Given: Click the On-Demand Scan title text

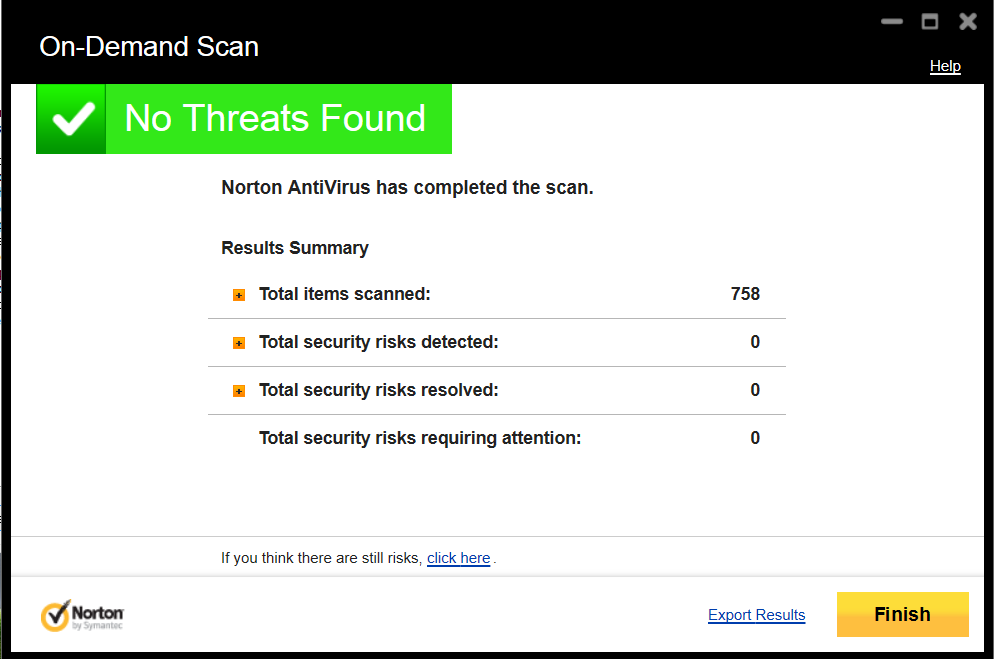Looking at the screenshot, I should [149, 47].
